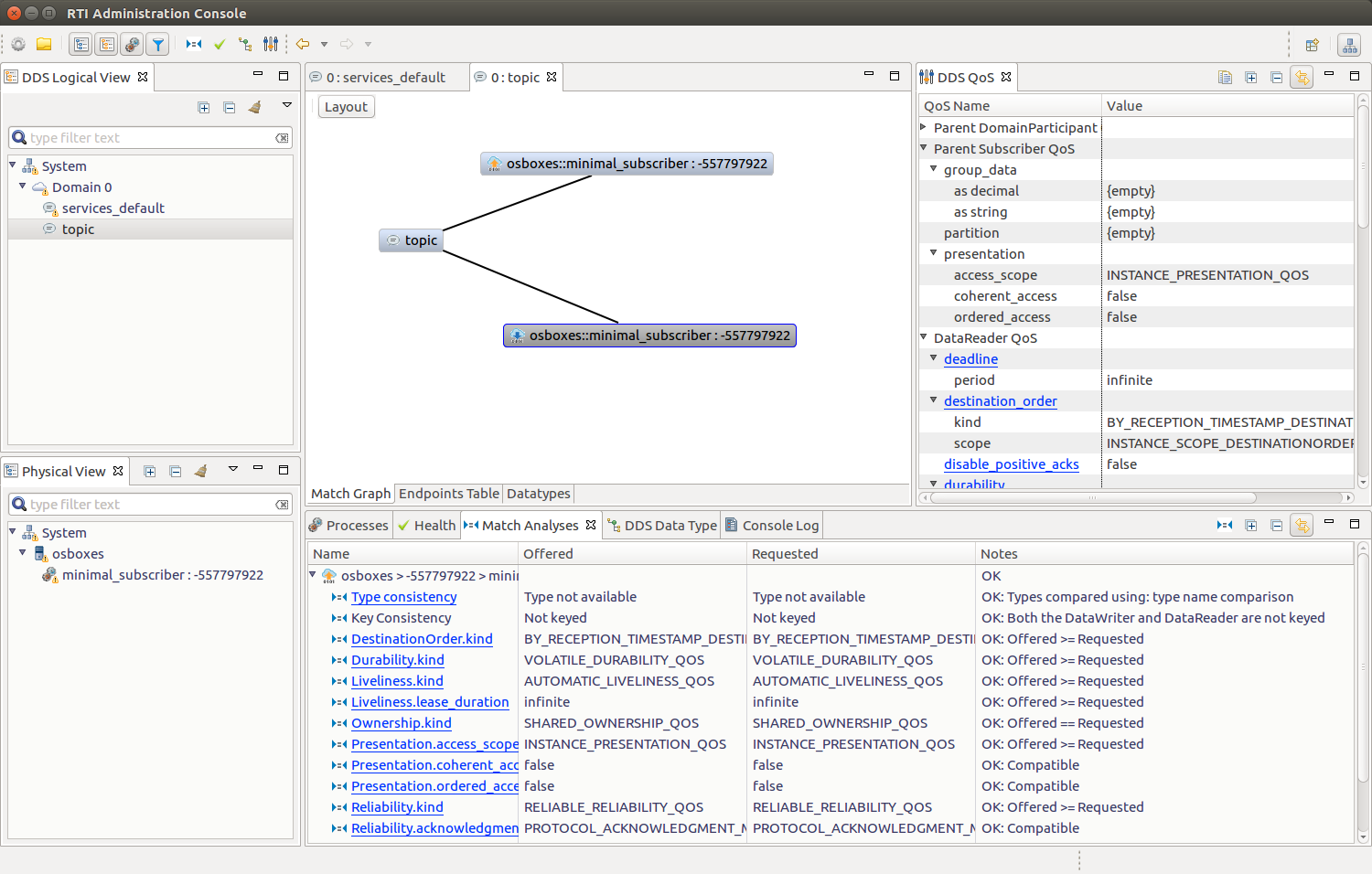Viewport: 1372px width, 874px height.
Task: Expand the Parent DomainParticipant QoS row
Action: tap(924, 128)
